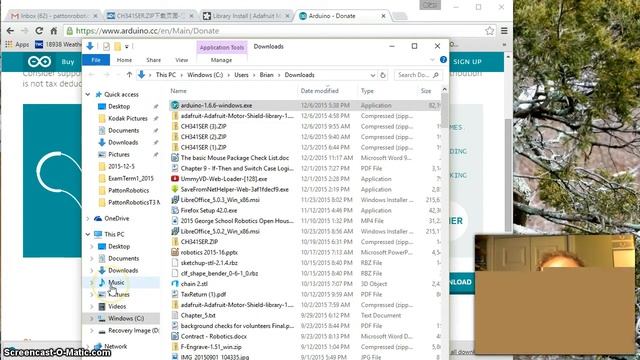Viewport: 640px width, 360px height.
Task: Expand the OneDrive tree node
Action: point(88,219)
